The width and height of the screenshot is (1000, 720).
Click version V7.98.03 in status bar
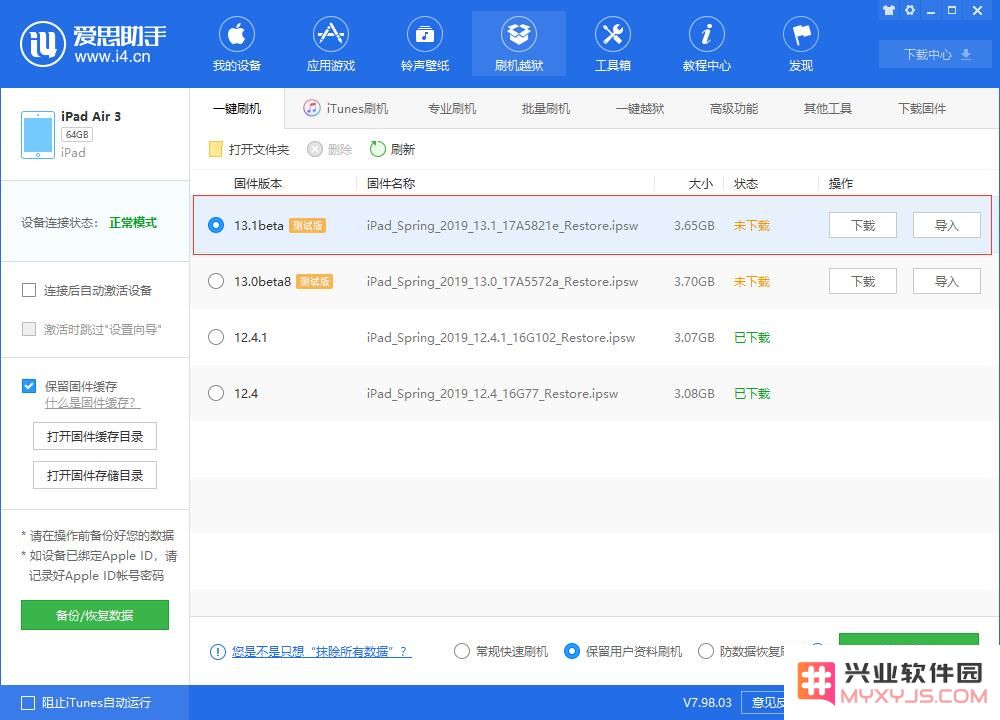[x=707, y=703]
